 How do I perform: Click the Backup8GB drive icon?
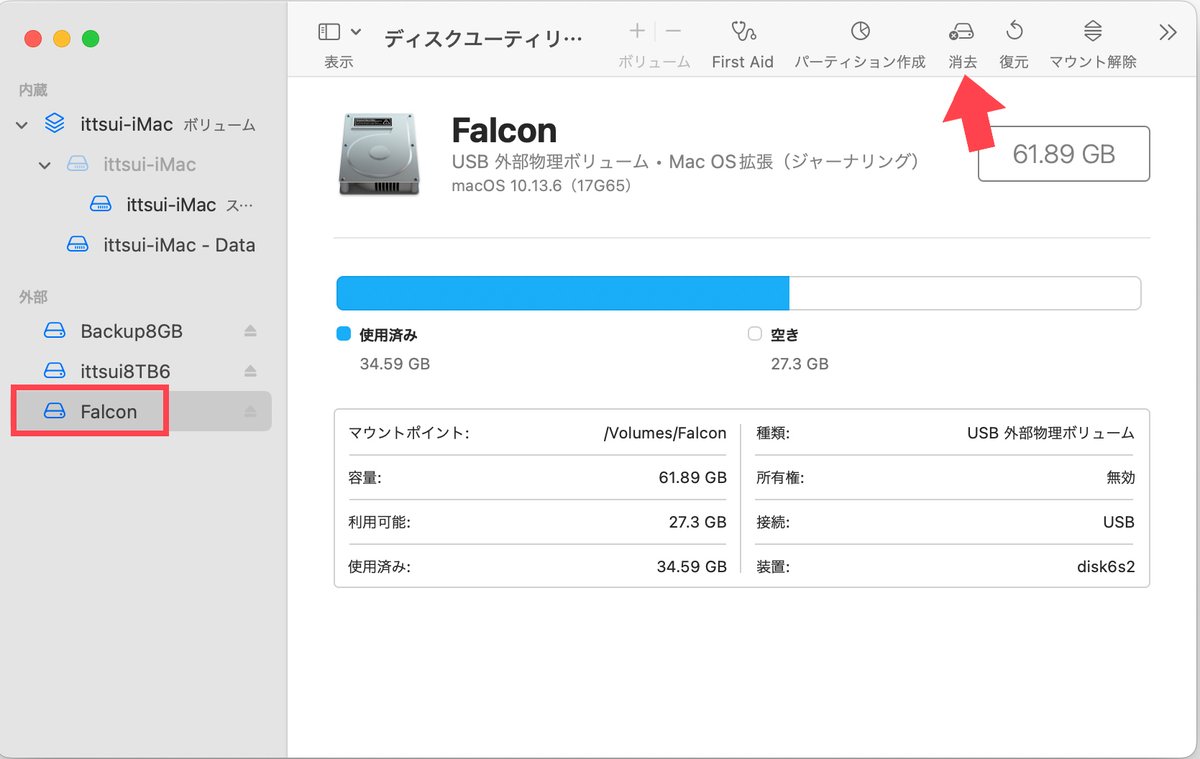(55, 331)
